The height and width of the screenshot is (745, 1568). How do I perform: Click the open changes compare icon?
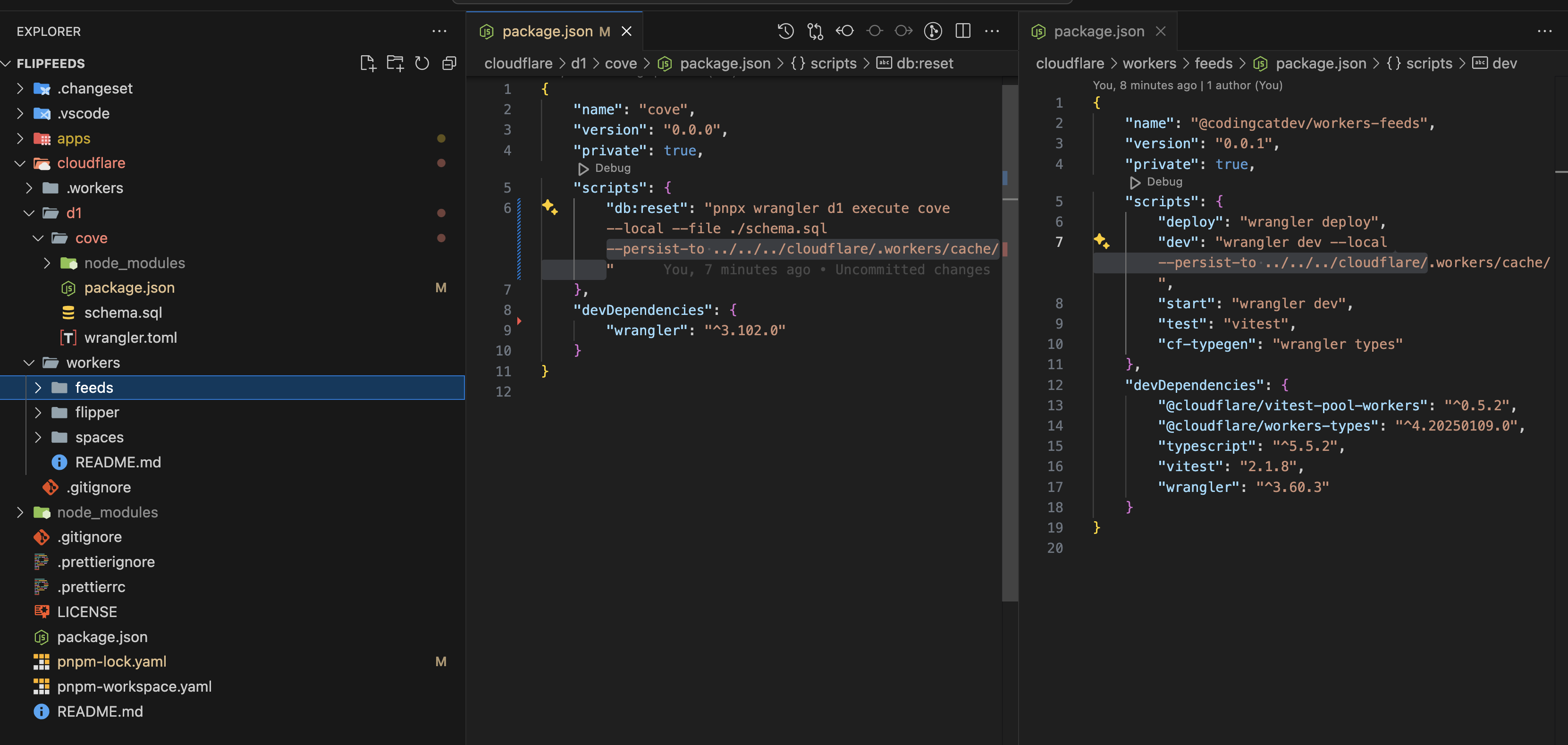tap(815, 31)
